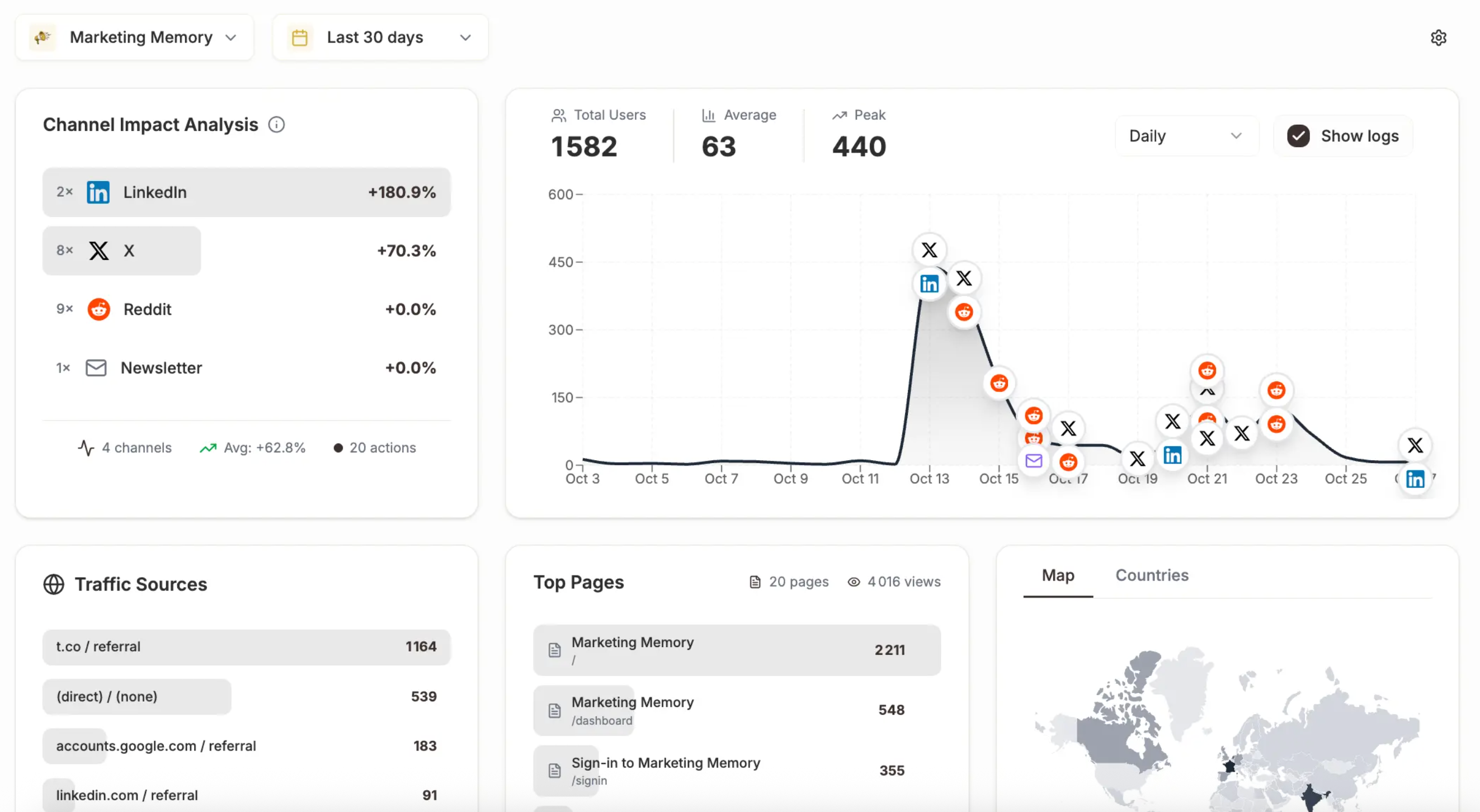Screen dimensions: 1480x812
Task: Click the Channel Impact Analysis info icon
Action: coord(276,125)
